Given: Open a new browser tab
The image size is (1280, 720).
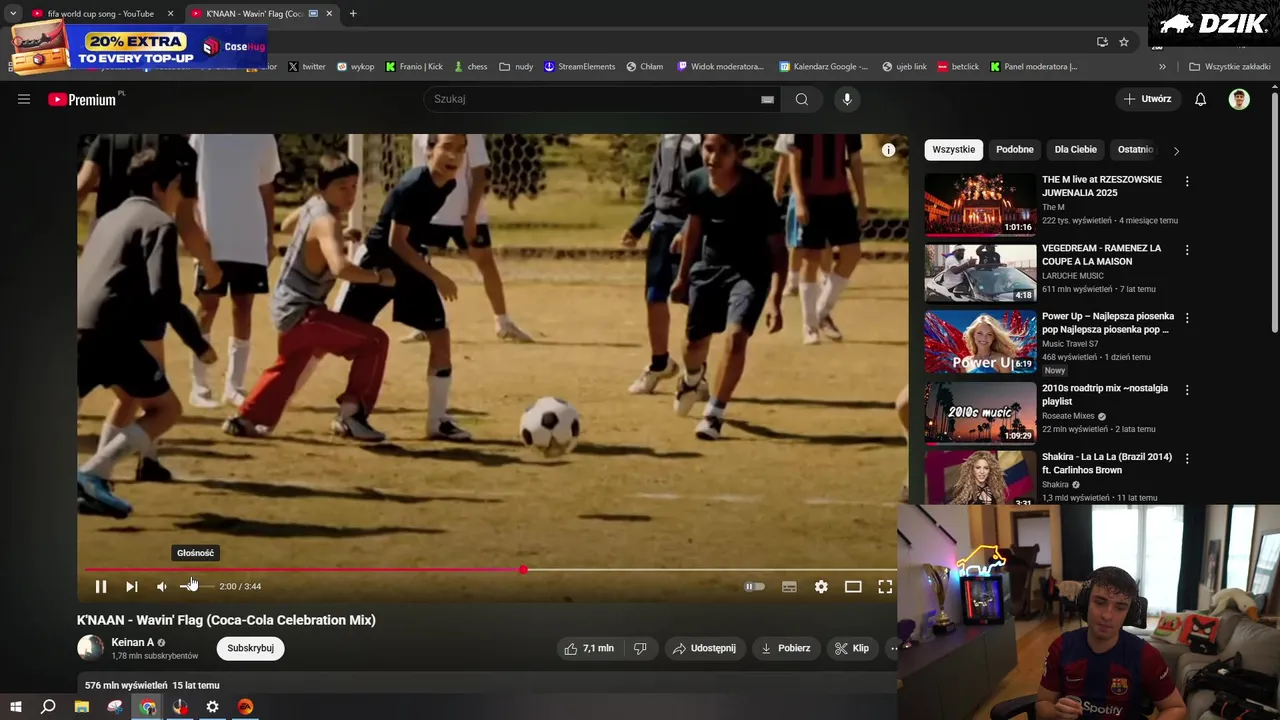Looking at the screenshot, I should pyautogui.click(x=353, y=14).
